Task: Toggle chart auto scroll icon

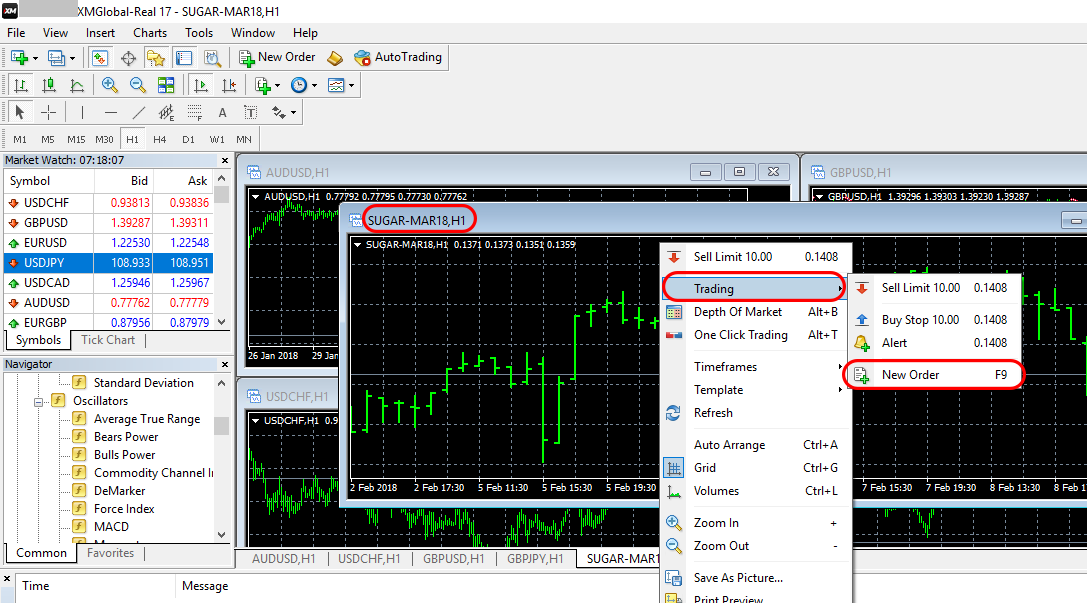Action: coord(200,85)
